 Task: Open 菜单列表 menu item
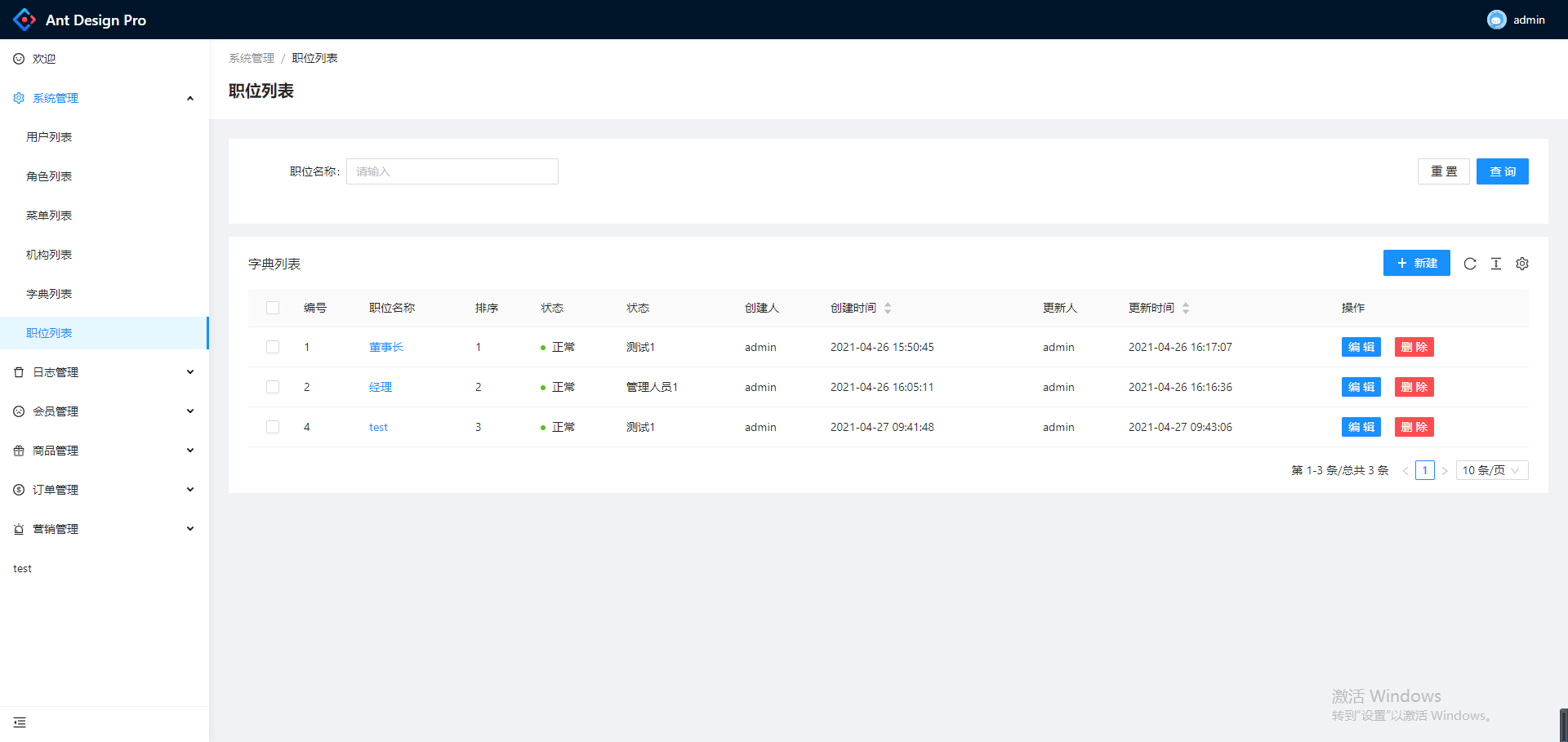(105, 215)
